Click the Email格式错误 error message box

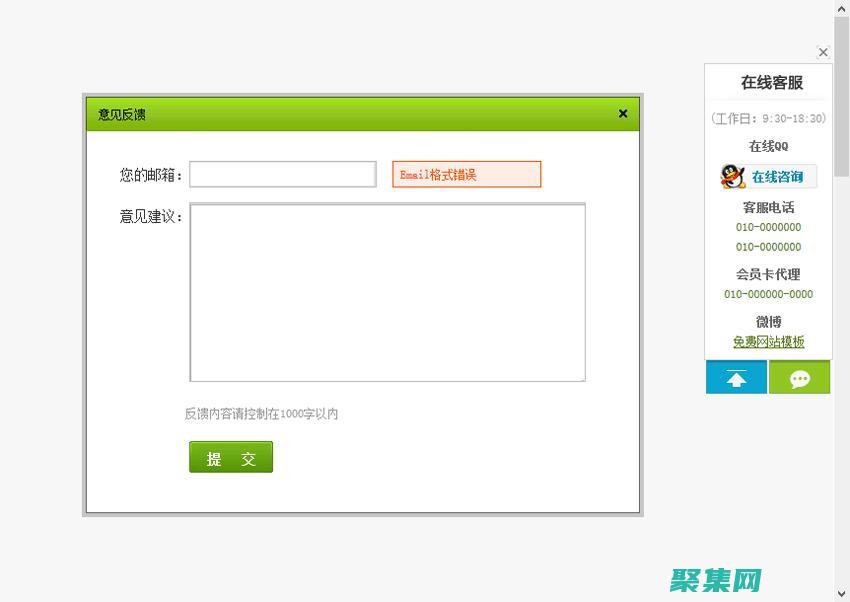coord(466,173)
